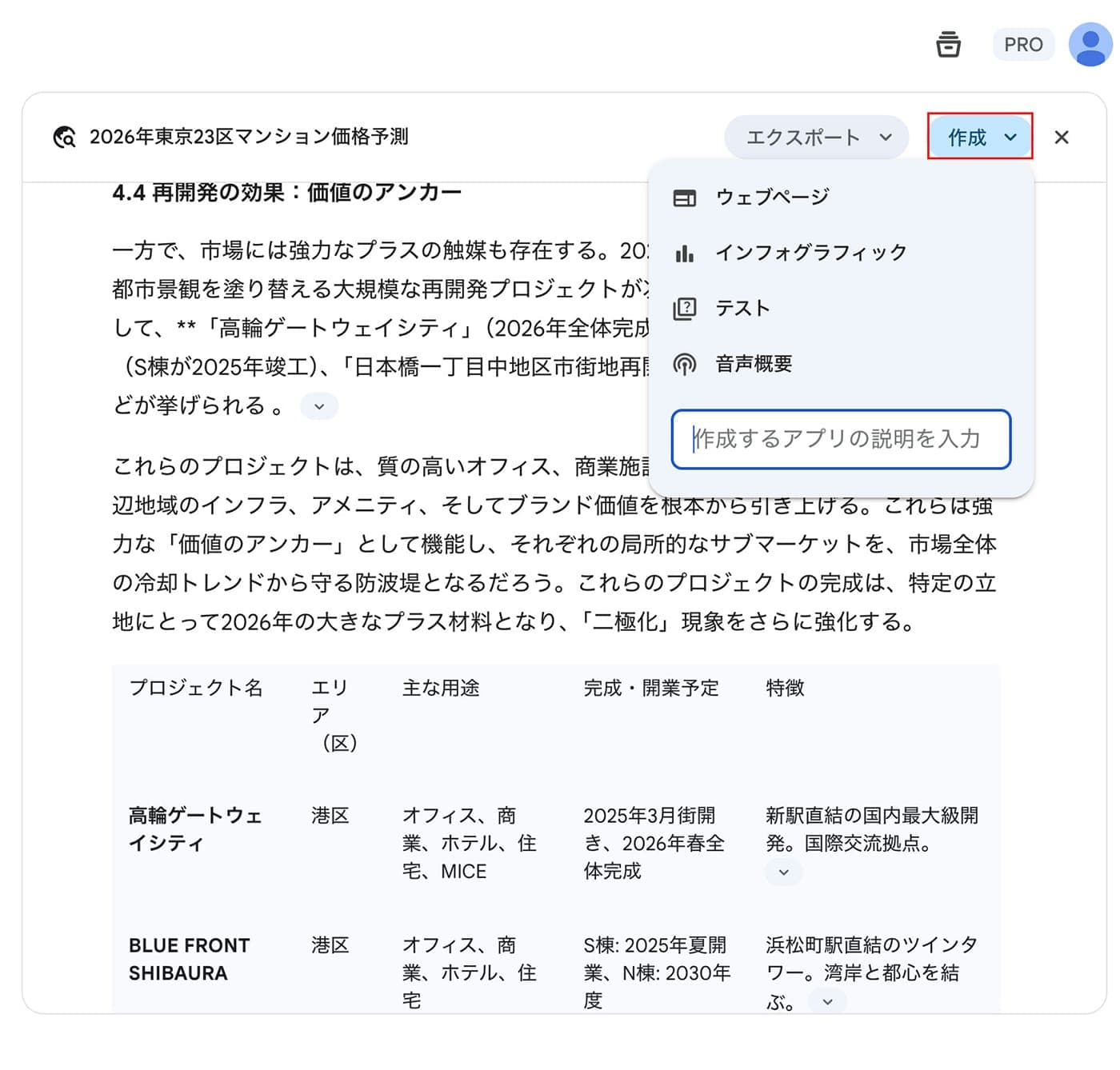Expand the source chevron after どが挙げられる
The image size is (1120, 1070).
point(319,406)
